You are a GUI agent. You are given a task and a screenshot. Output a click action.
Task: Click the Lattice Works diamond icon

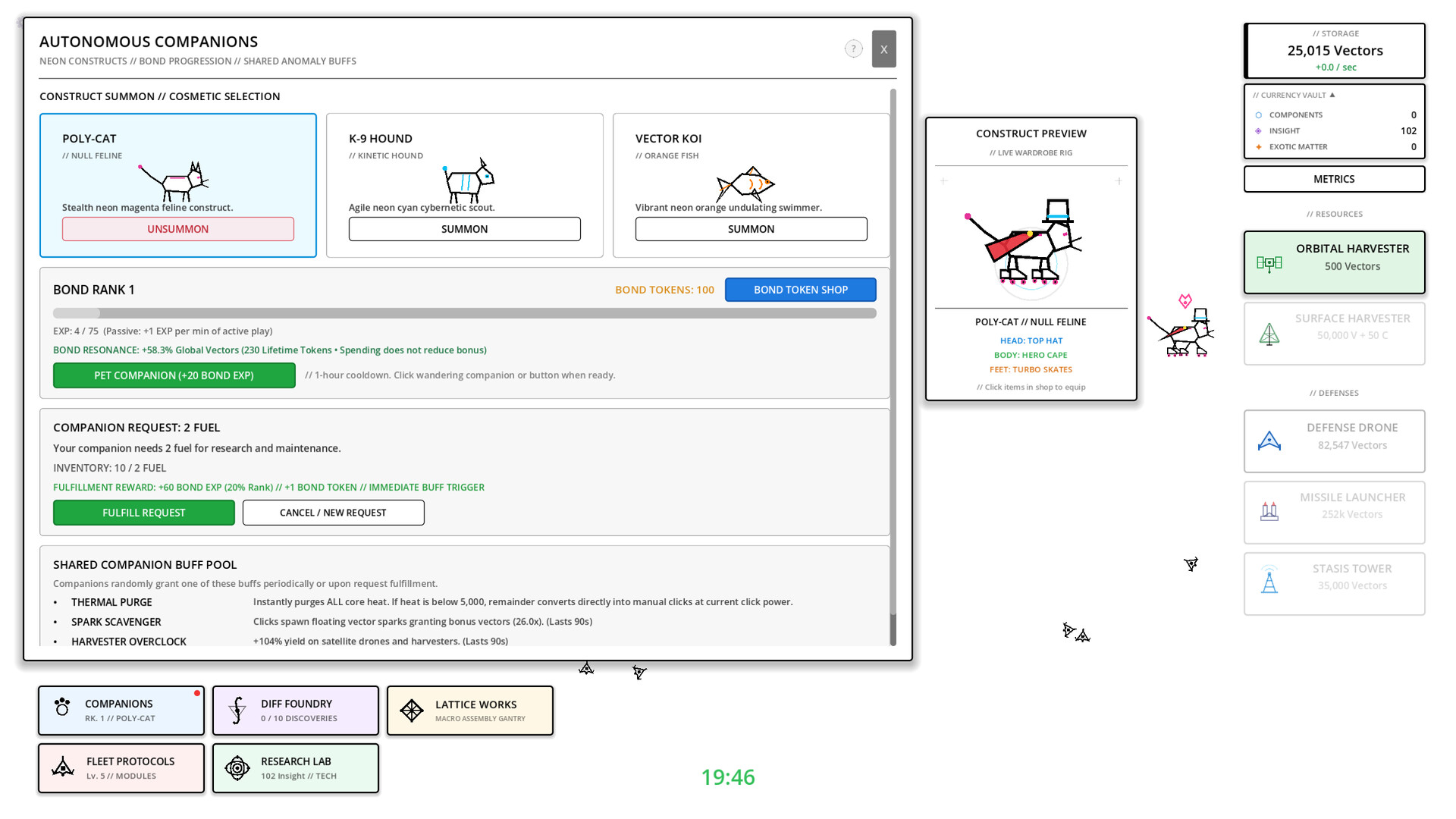[x=412, y=711]
